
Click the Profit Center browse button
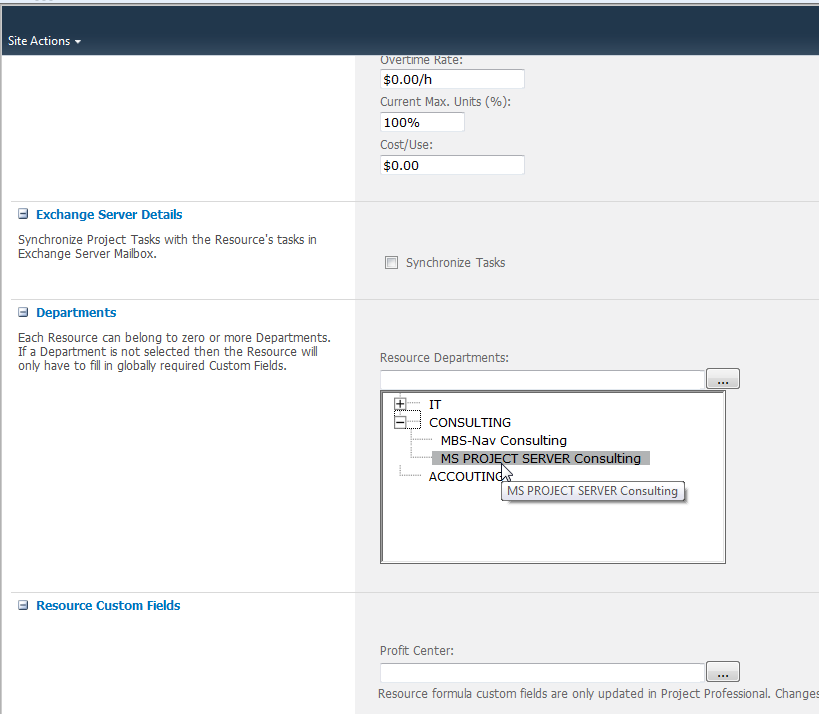tap(722, 672)
